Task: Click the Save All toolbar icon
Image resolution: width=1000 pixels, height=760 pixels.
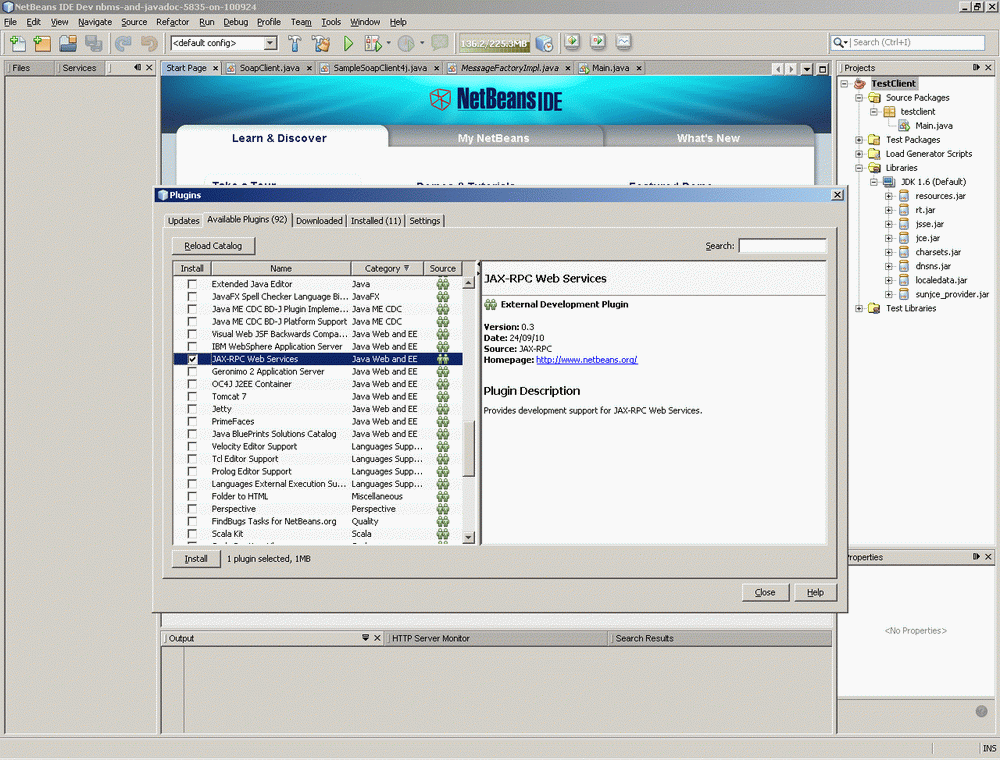Action: click(x=94, y=43)
